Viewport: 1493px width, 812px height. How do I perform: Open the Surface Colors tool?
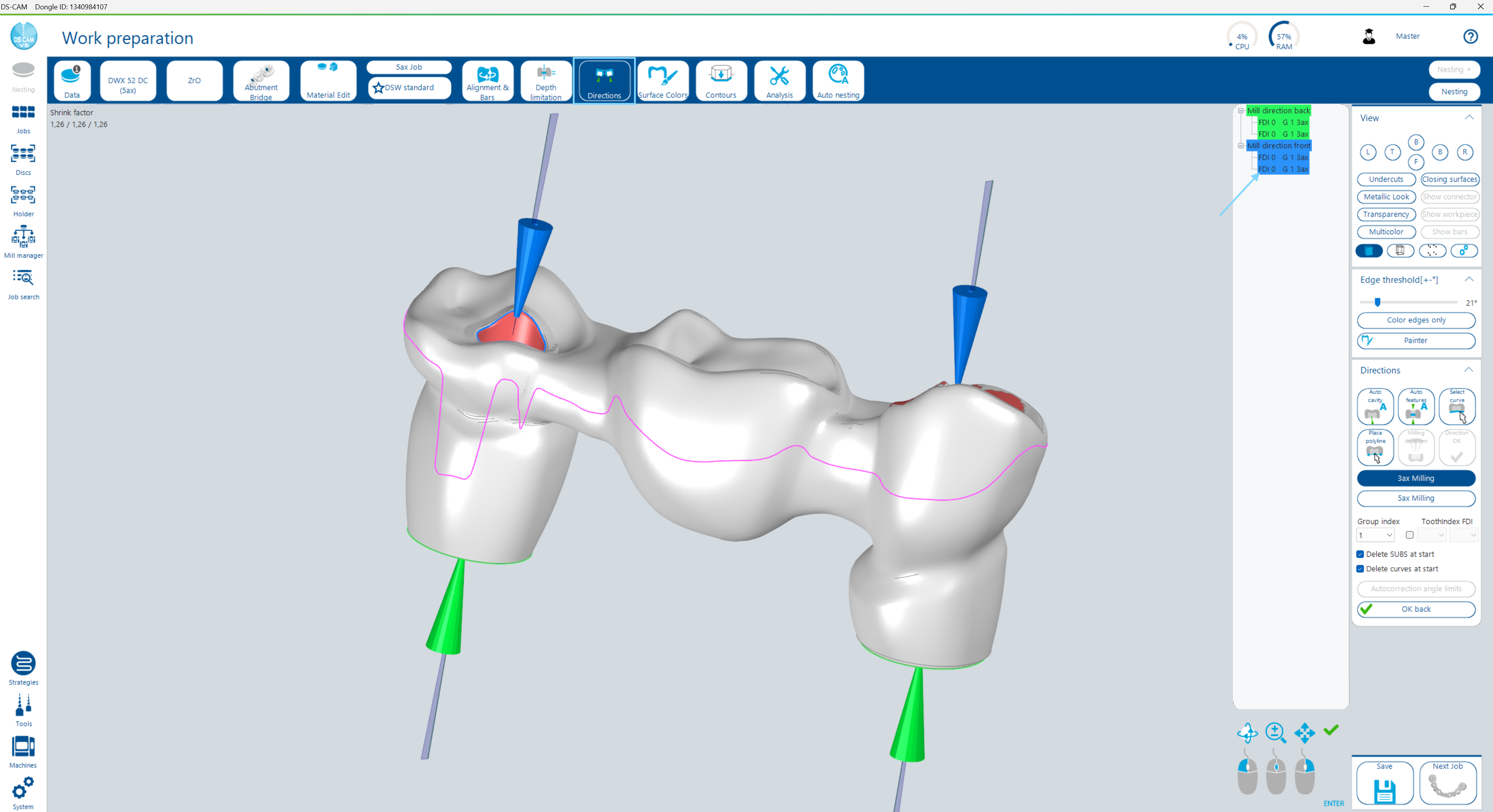[x=663, y=81]
